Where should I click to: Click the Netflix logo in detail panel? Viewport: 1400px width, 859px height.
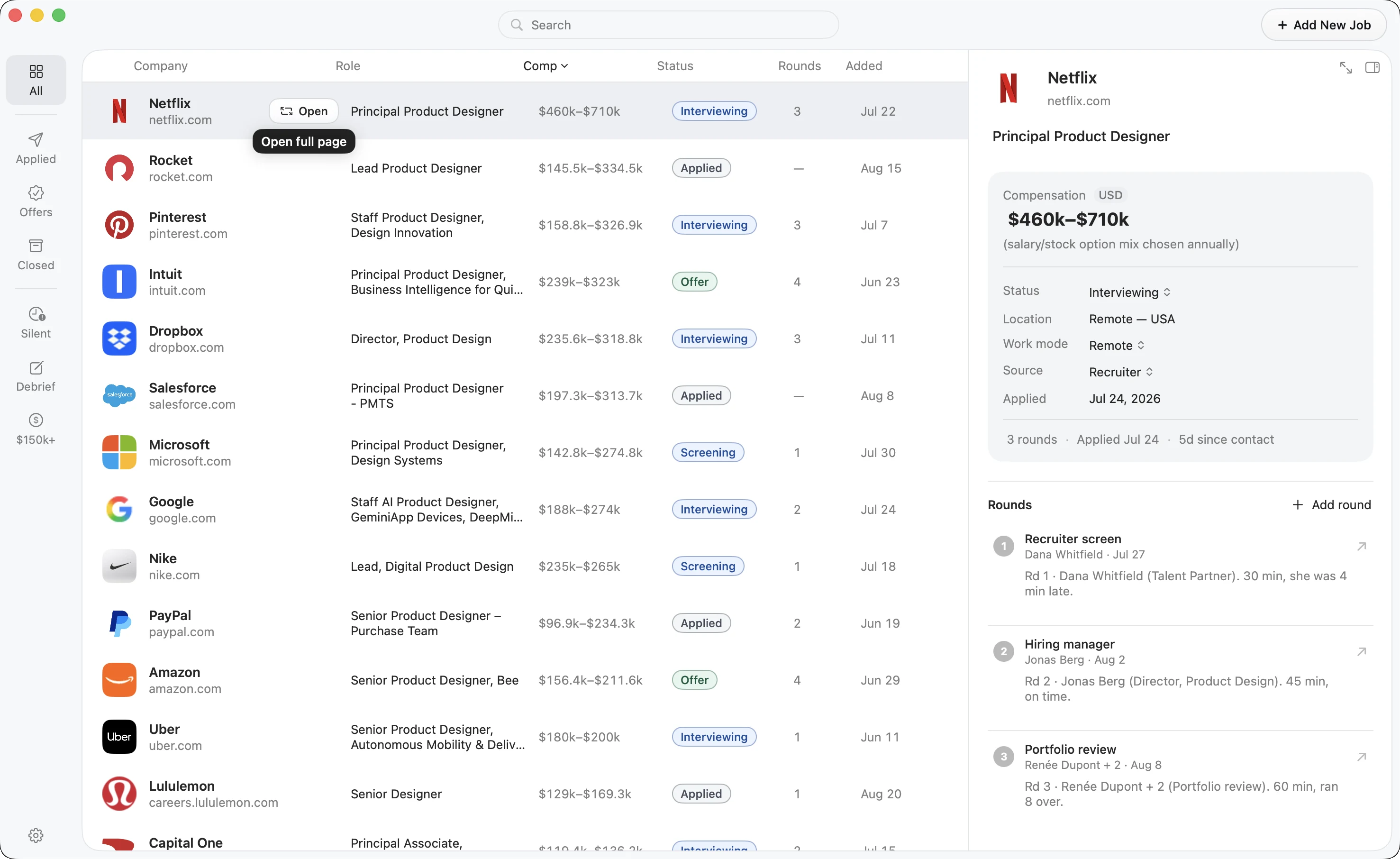pos(1009,88)
